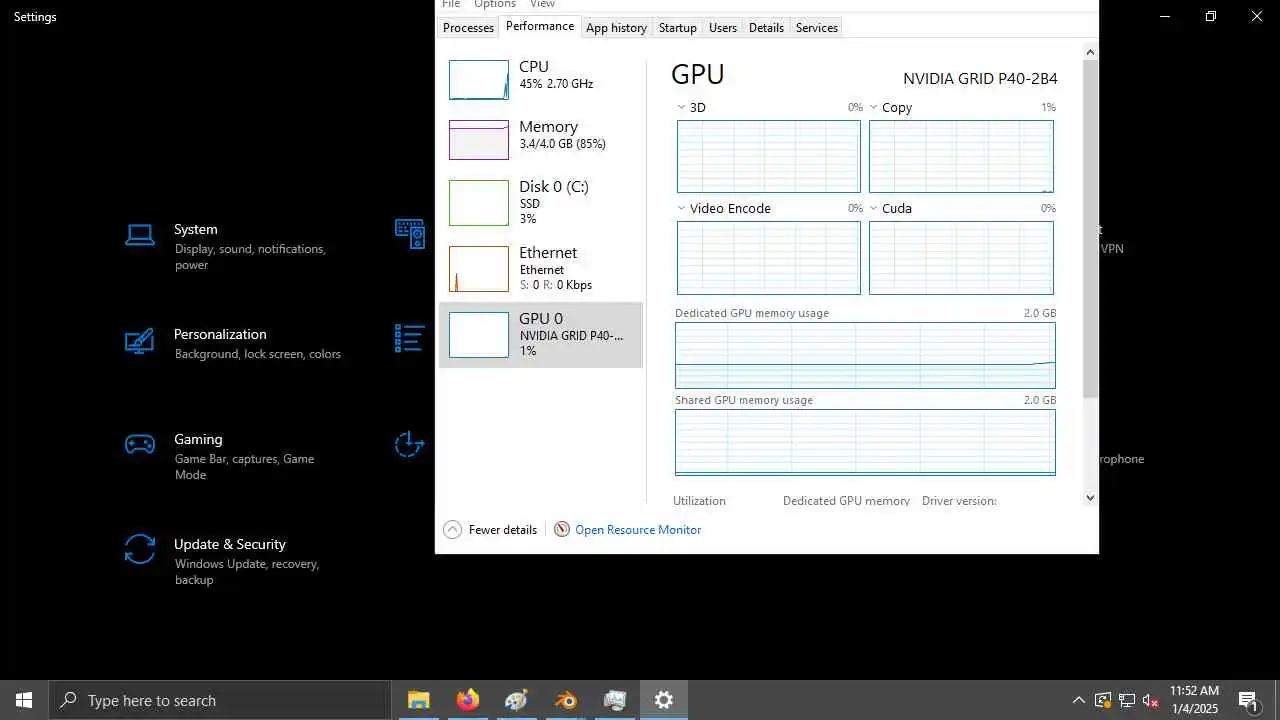Open the Startup tab
This screenshot has width=1280, height=720.
point(677,28)
